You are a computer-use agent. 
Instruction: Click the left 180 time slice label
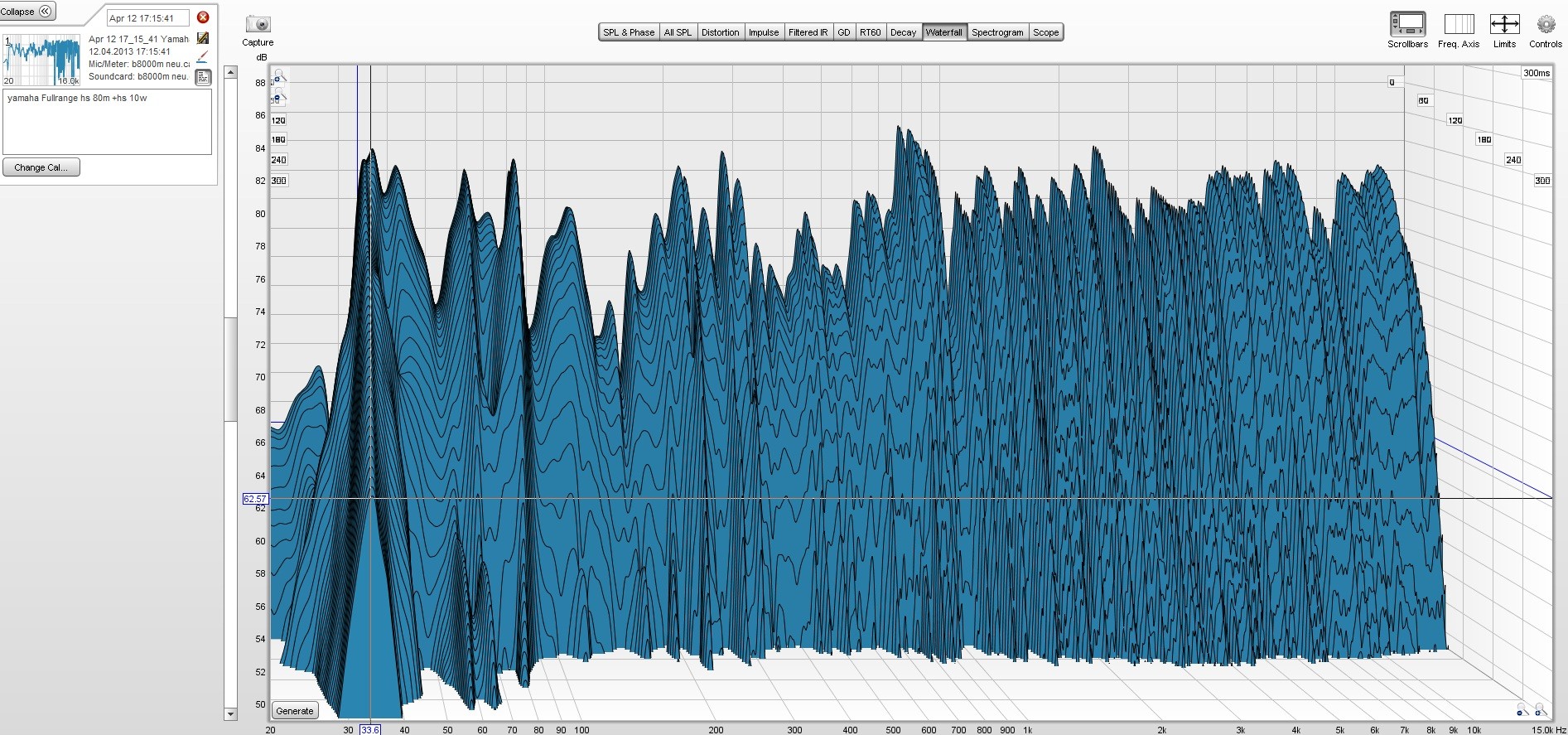(278, 139)
